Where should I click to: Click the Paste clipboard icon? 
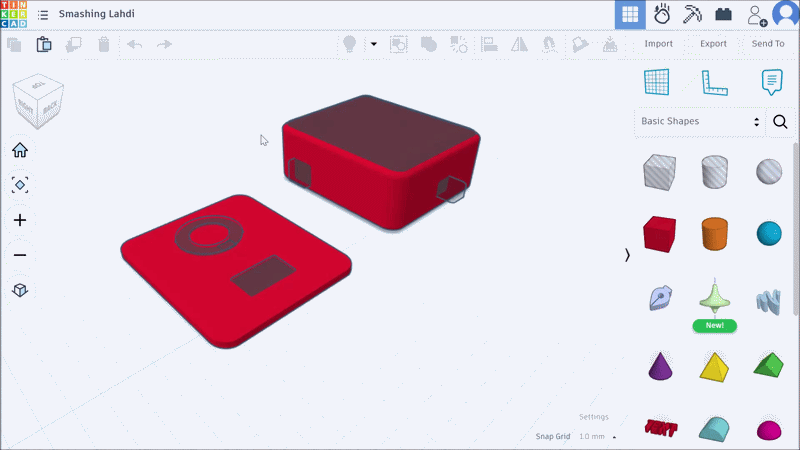[x=44, y=44]
